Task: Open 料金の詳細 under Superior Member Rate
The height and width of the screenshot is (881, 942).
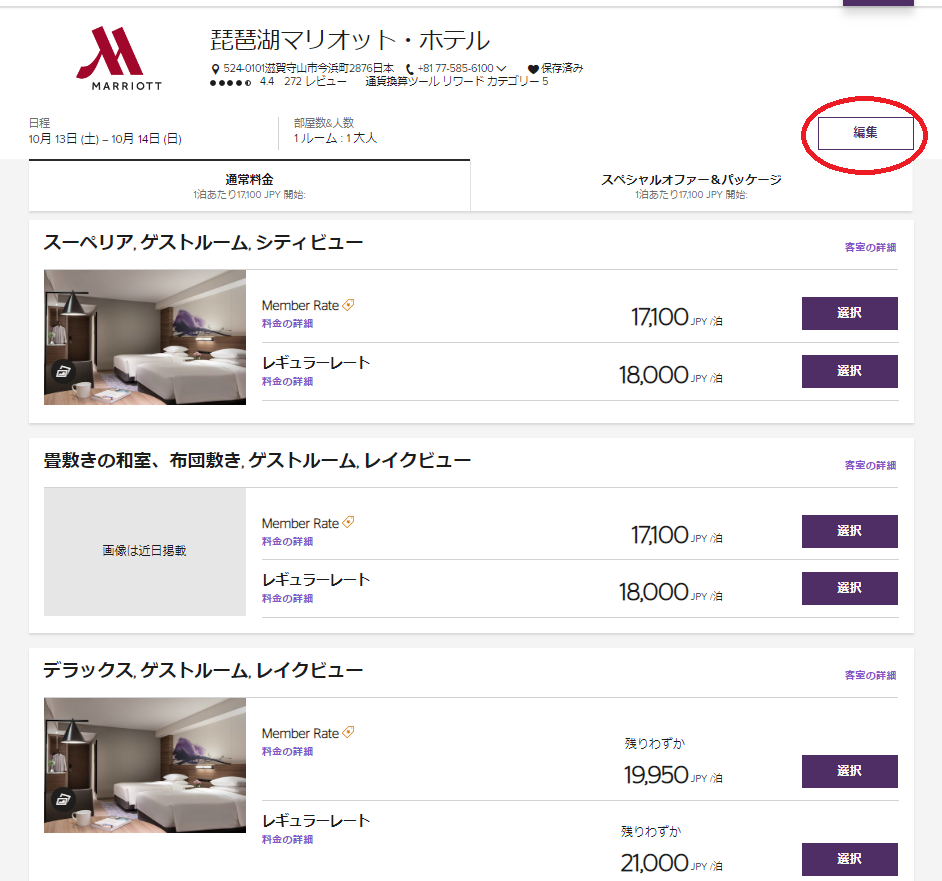Action: pos(287,323)
